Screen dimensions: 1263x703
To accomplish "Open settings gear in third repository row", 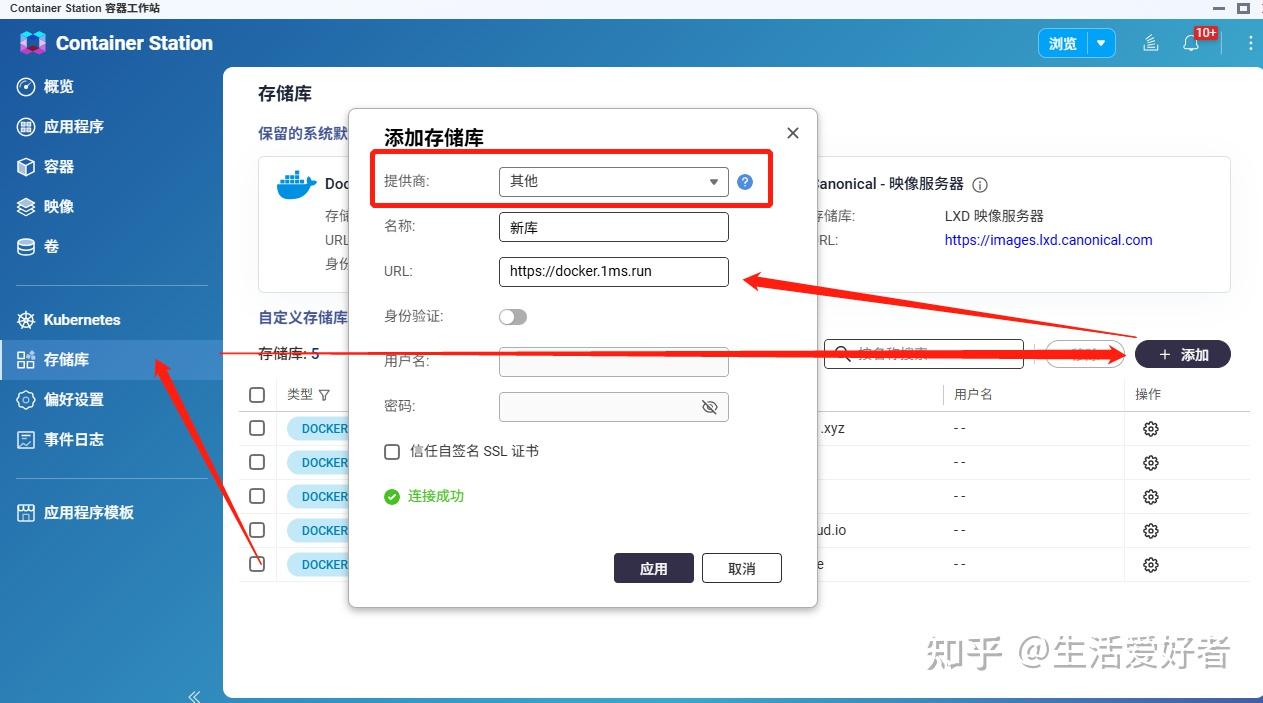I will coord(1151,497).
